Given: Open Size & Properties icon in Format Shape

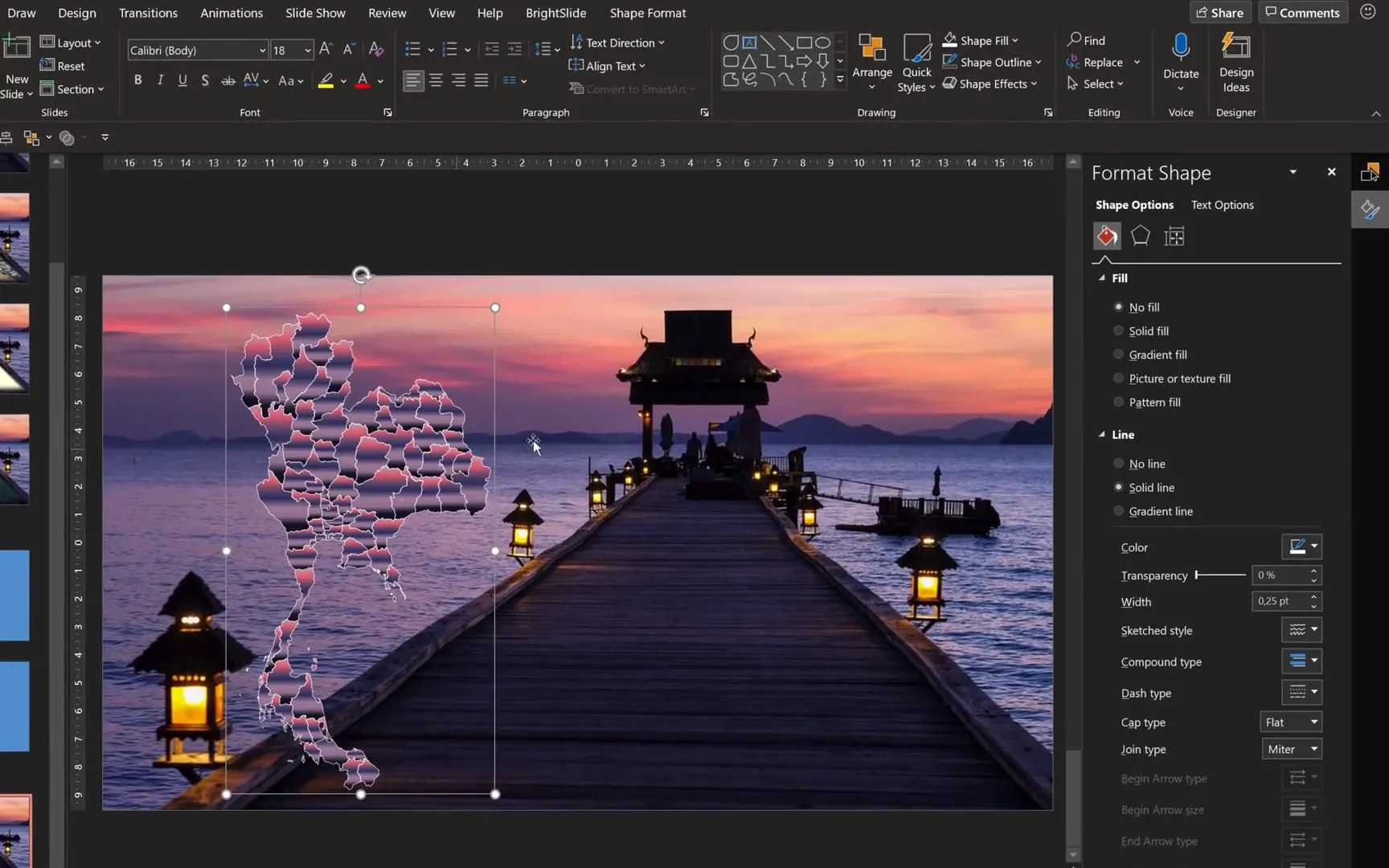Looking at the screenshot, I should [1174, 236].
